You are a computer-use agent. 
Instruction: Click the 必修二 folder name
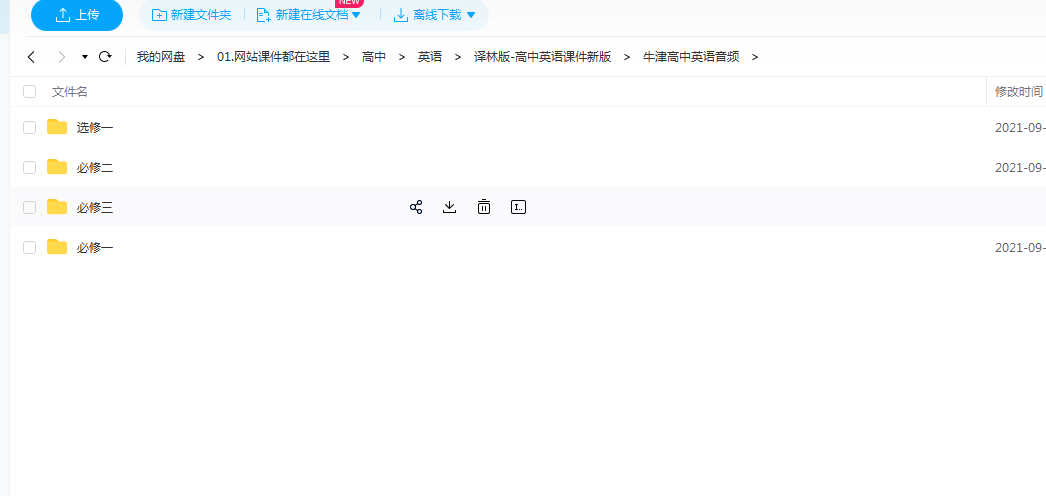coord(95,167)
